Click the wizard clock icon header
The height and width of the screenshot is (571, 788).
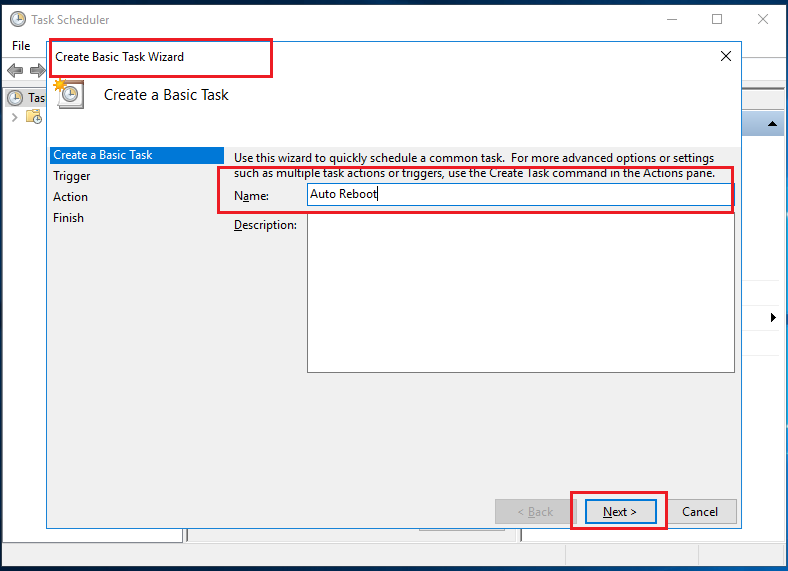(x=69, y=93)
